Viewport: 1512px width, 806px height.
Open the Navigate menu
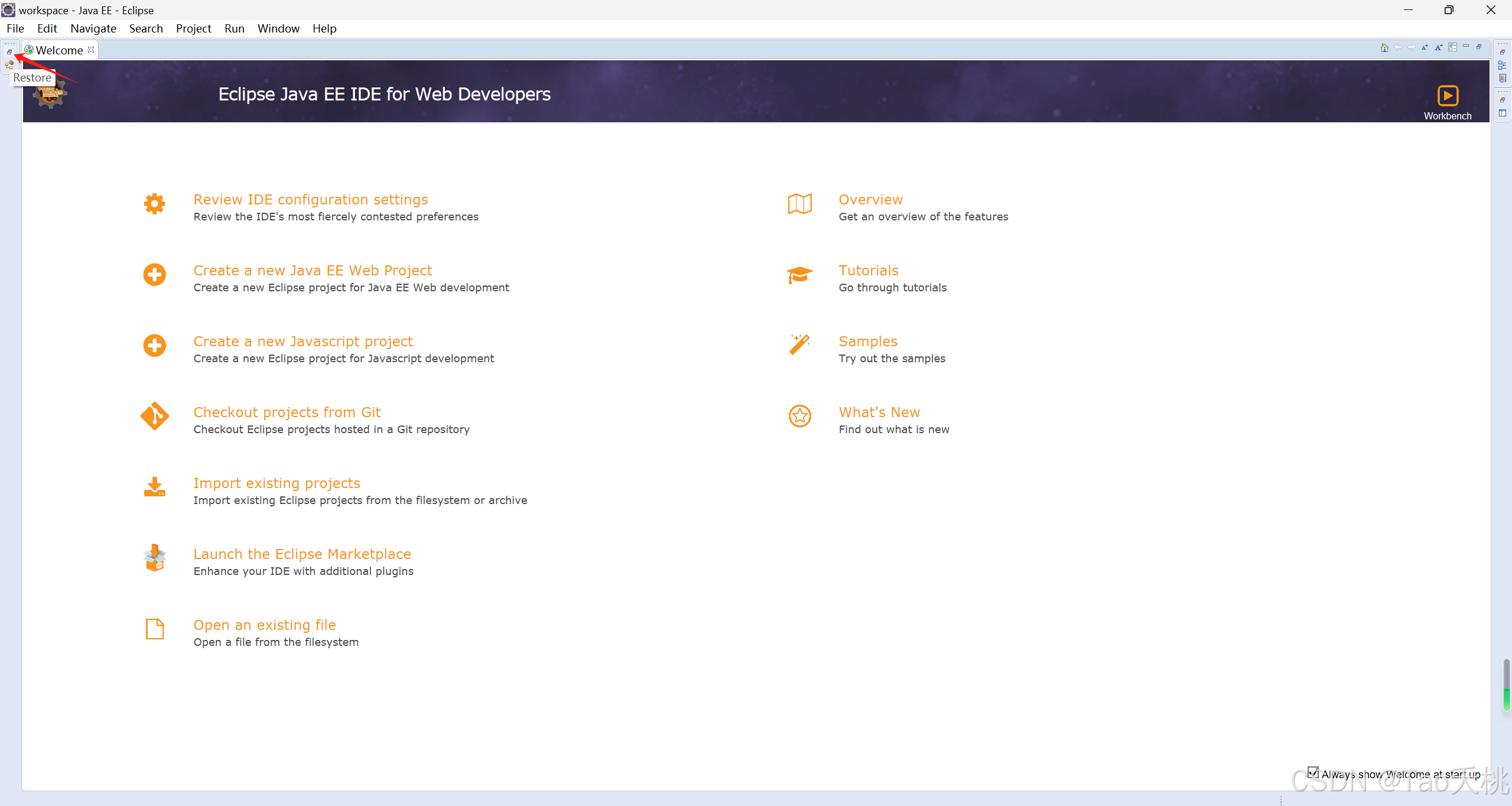pos(93,28)
